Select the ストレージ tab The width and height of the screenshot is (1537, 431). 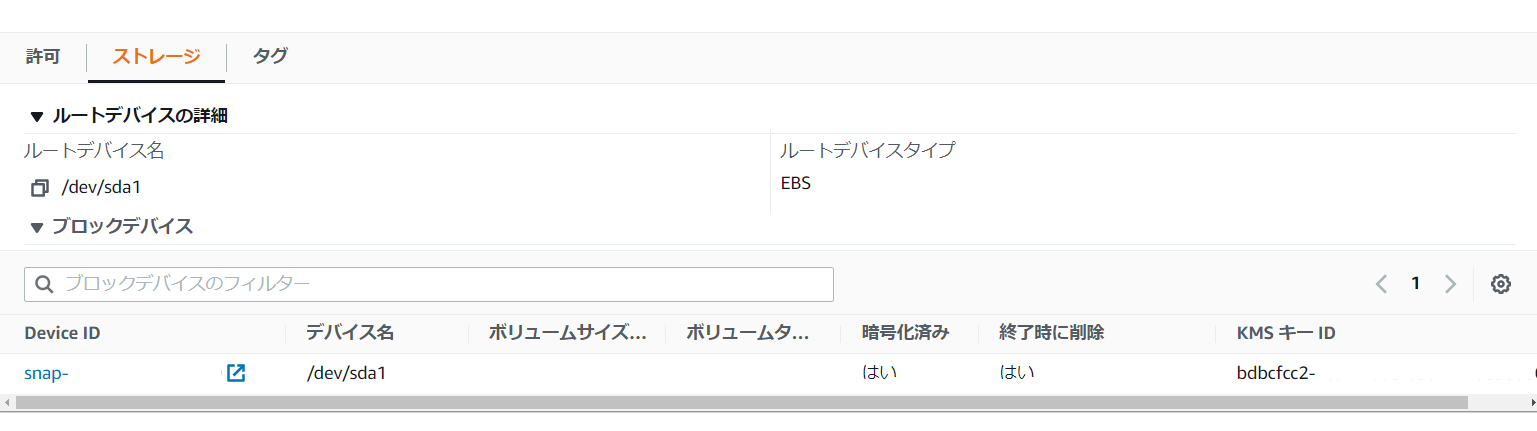[156, 56]
